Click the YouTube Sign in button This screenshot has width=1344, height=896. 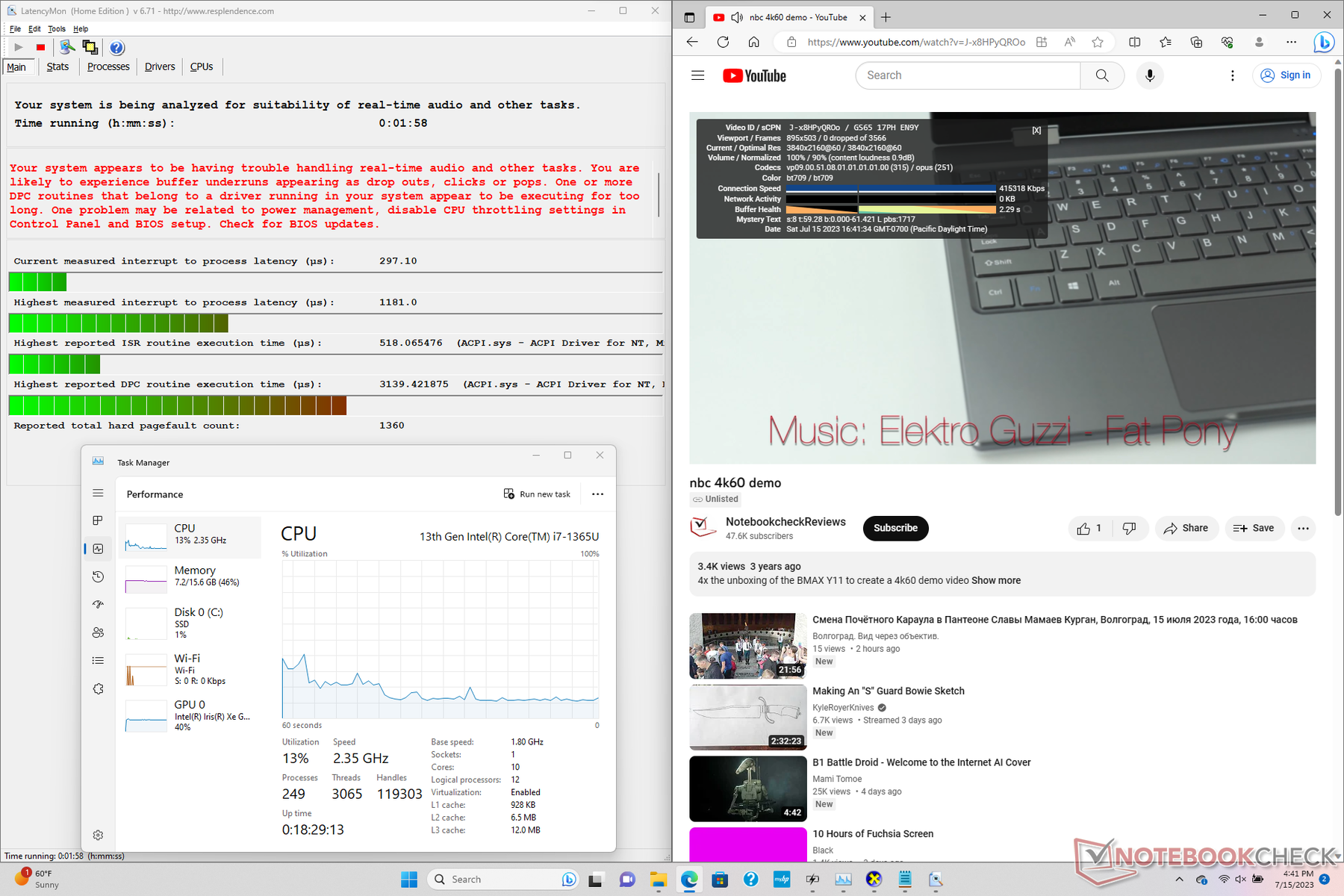tap(1287, 75)
